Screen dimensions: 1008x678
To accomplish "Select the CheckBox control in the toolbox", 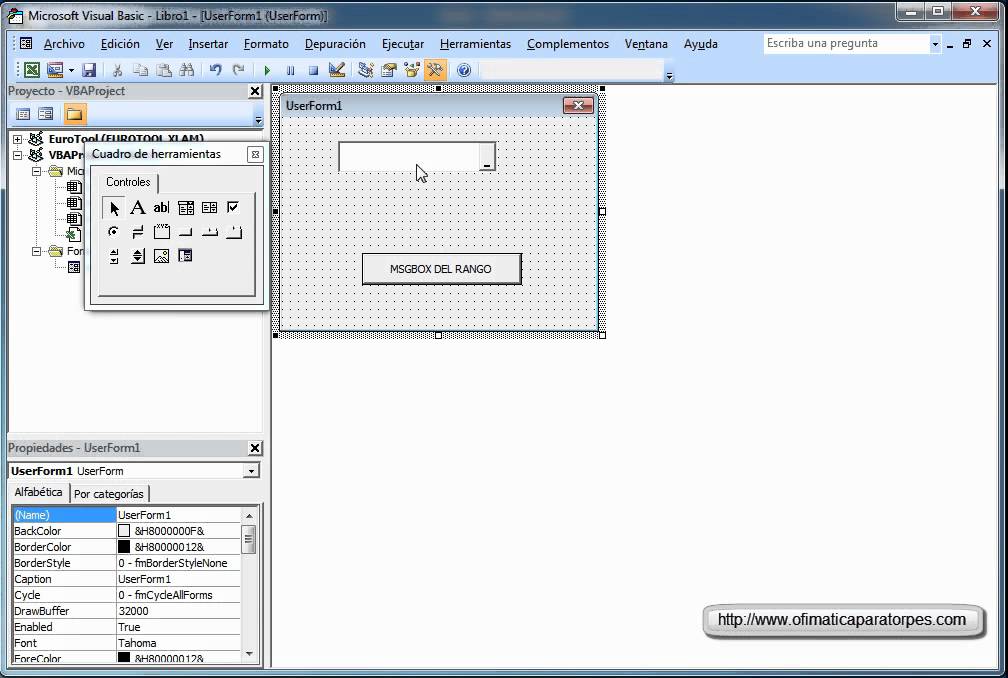I will point(233,208).
